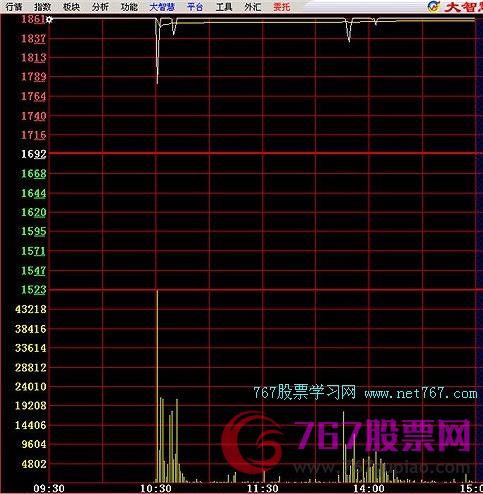This screenshot has width=483, height=494.
Task: Click the www.net767.com watermark link
Action: [421, 394]
